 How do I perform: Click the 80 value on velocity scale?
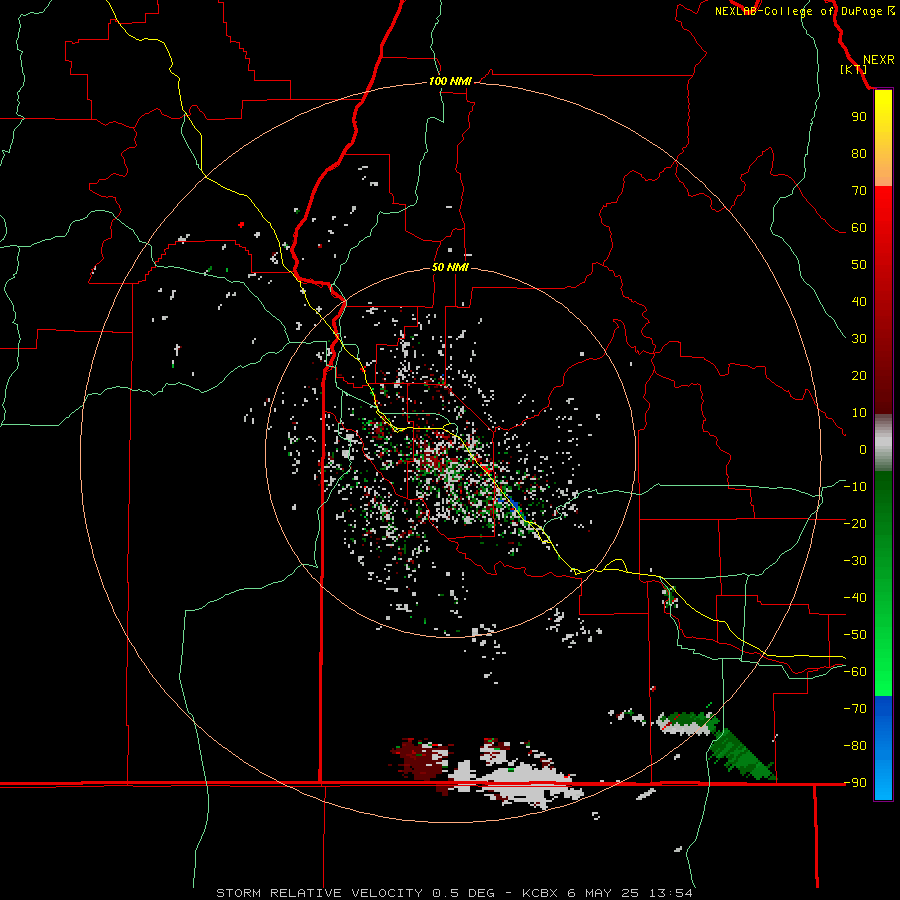coord(859,153)
